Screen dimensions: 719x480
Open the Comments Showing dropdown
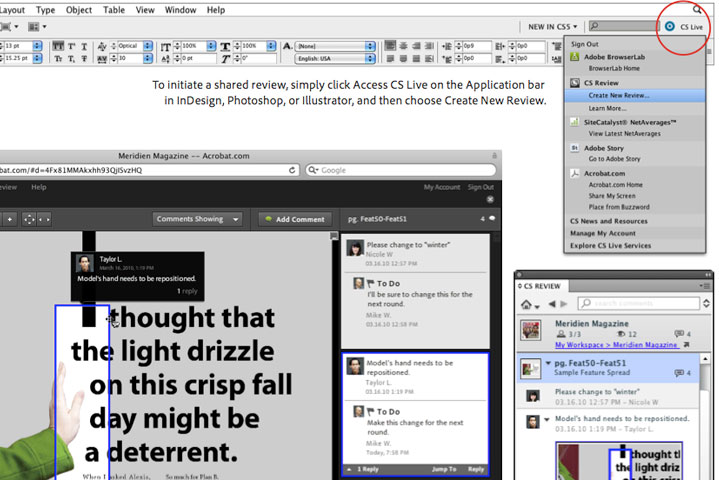click(x=198, y=219)
